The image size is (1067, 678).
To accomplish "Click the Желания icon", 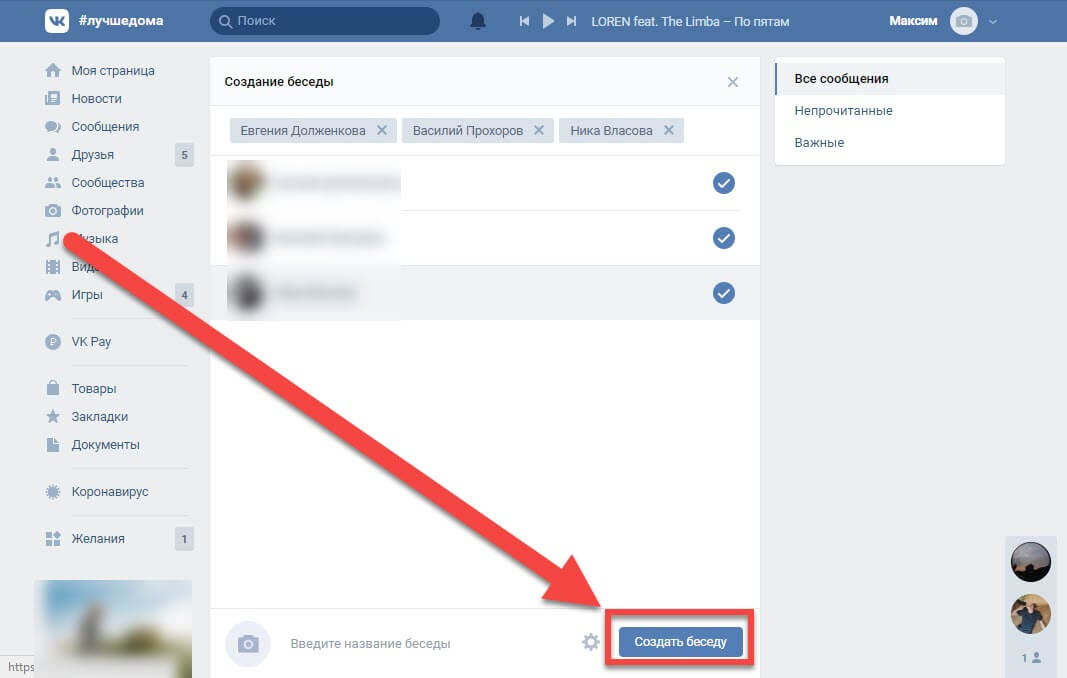I will [x=52, y=538].
